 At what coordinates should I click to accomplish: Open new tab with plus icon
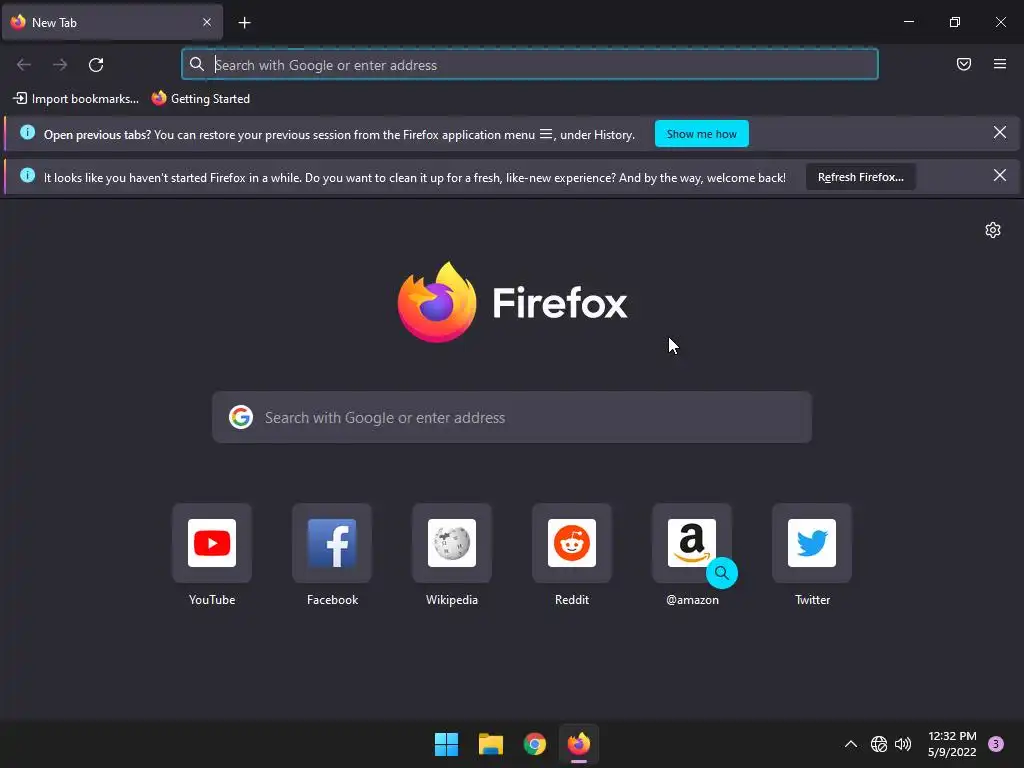(244, 23)
